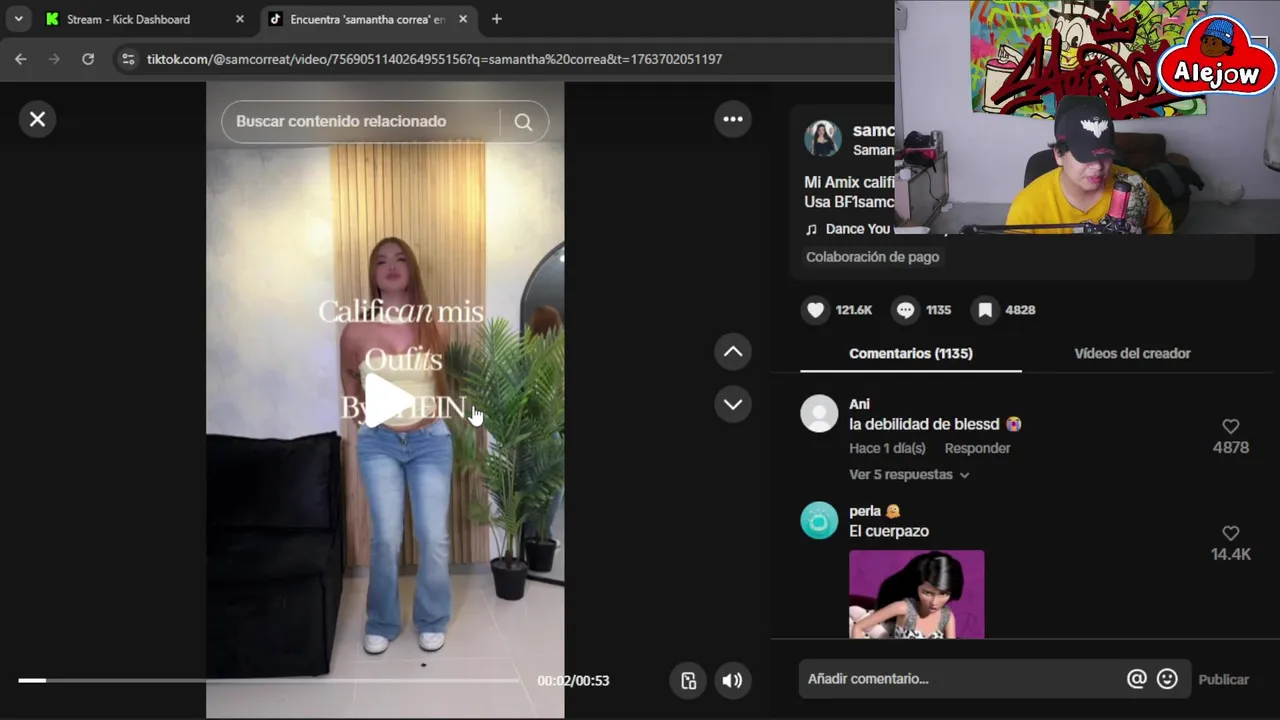Reply to Ani's comment
This screenshot has width=1280, height=720.
pos(977,448)
